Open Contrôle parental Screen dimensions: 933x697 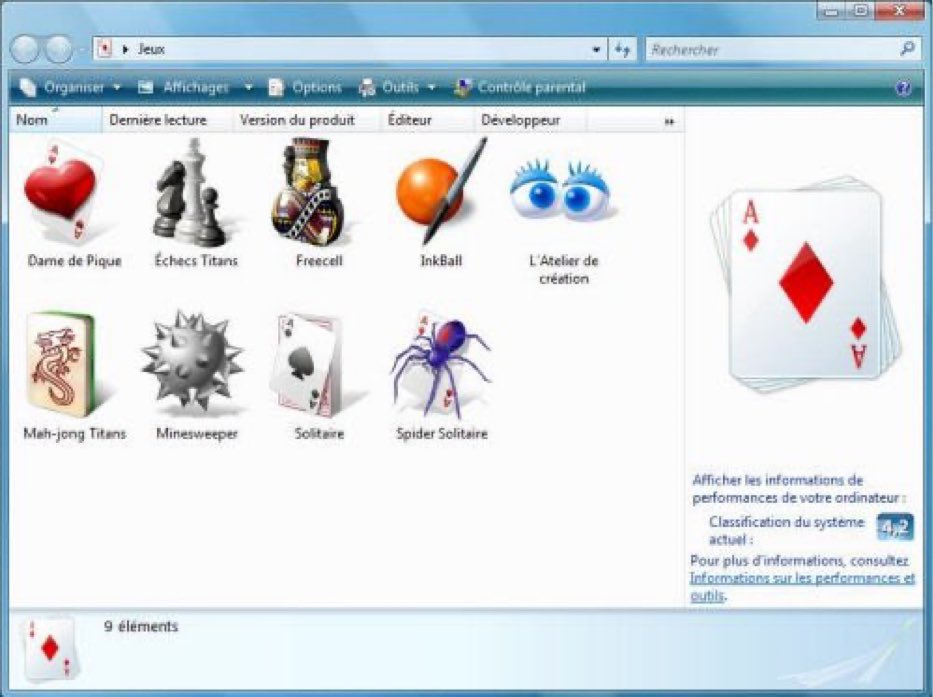pyautogui.click(x=519, y=87)
